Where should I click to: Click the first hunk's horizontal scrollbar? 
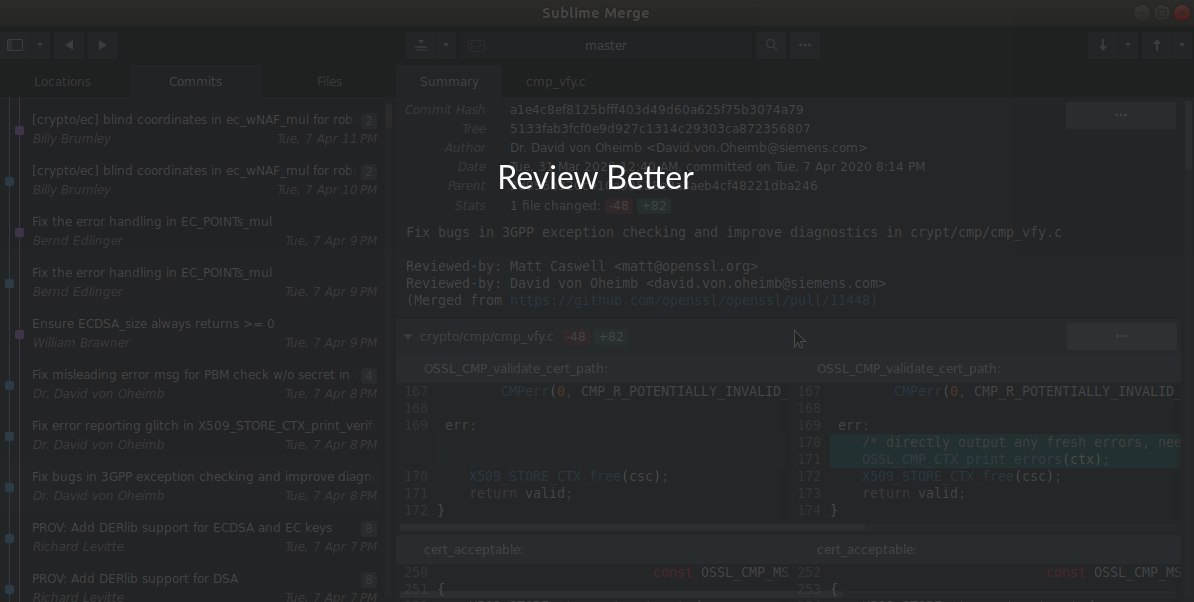pyautogui.click(x=632, y=527)
